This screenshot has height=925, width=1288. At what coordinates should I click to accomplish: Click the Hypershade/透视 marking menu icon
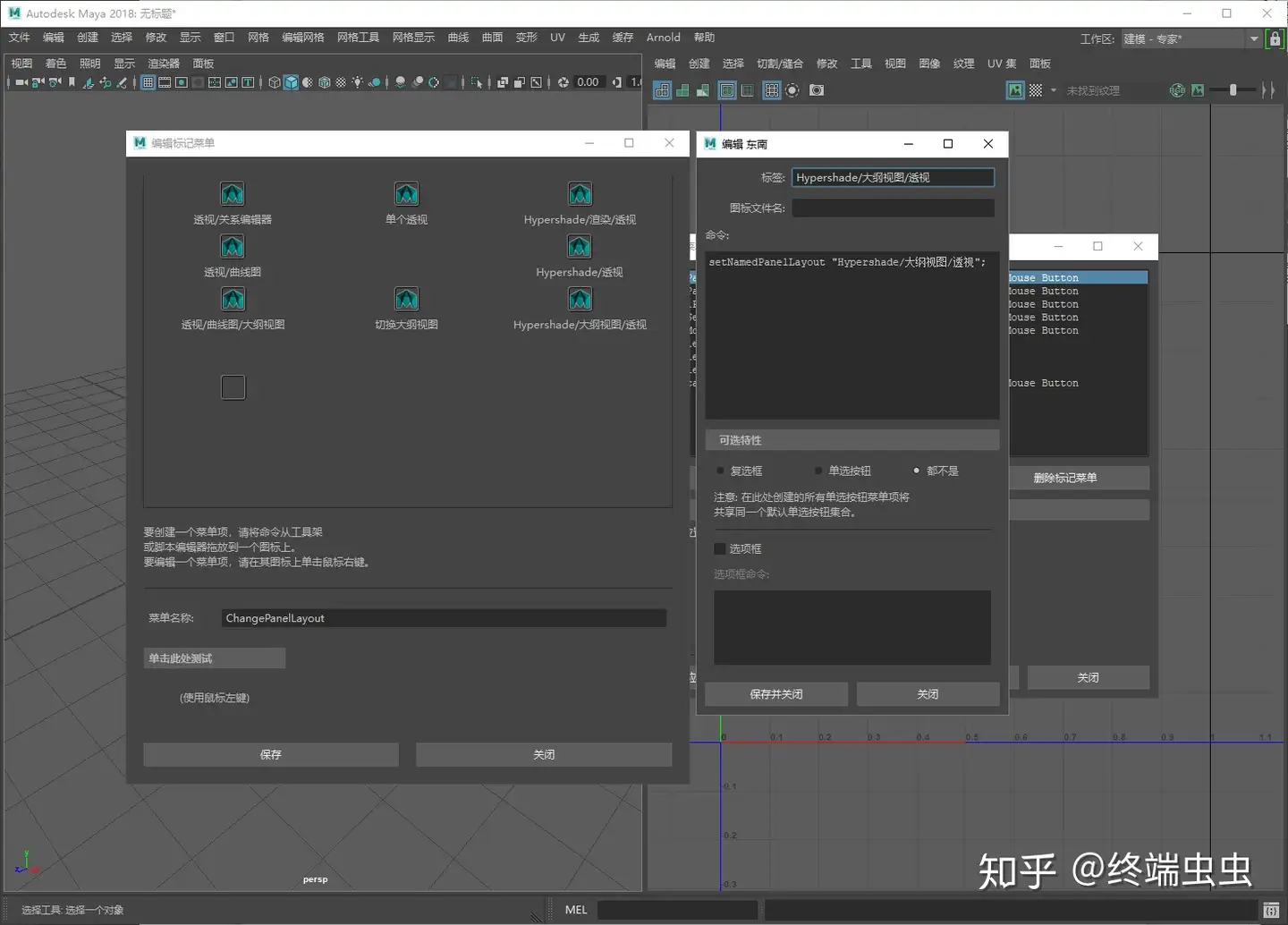(580, 247)
